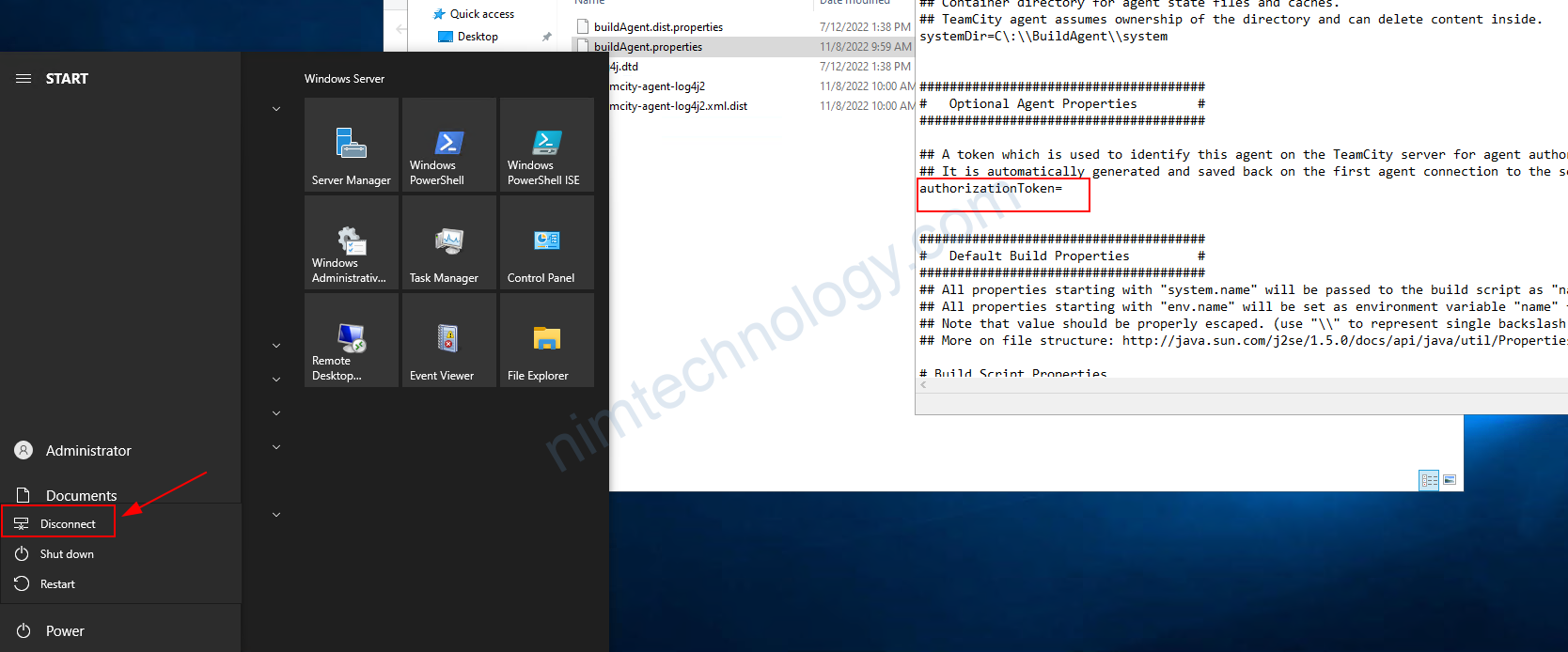Choose Shut down in the power menu
The image size is (1568, 652).
(120, 554)
